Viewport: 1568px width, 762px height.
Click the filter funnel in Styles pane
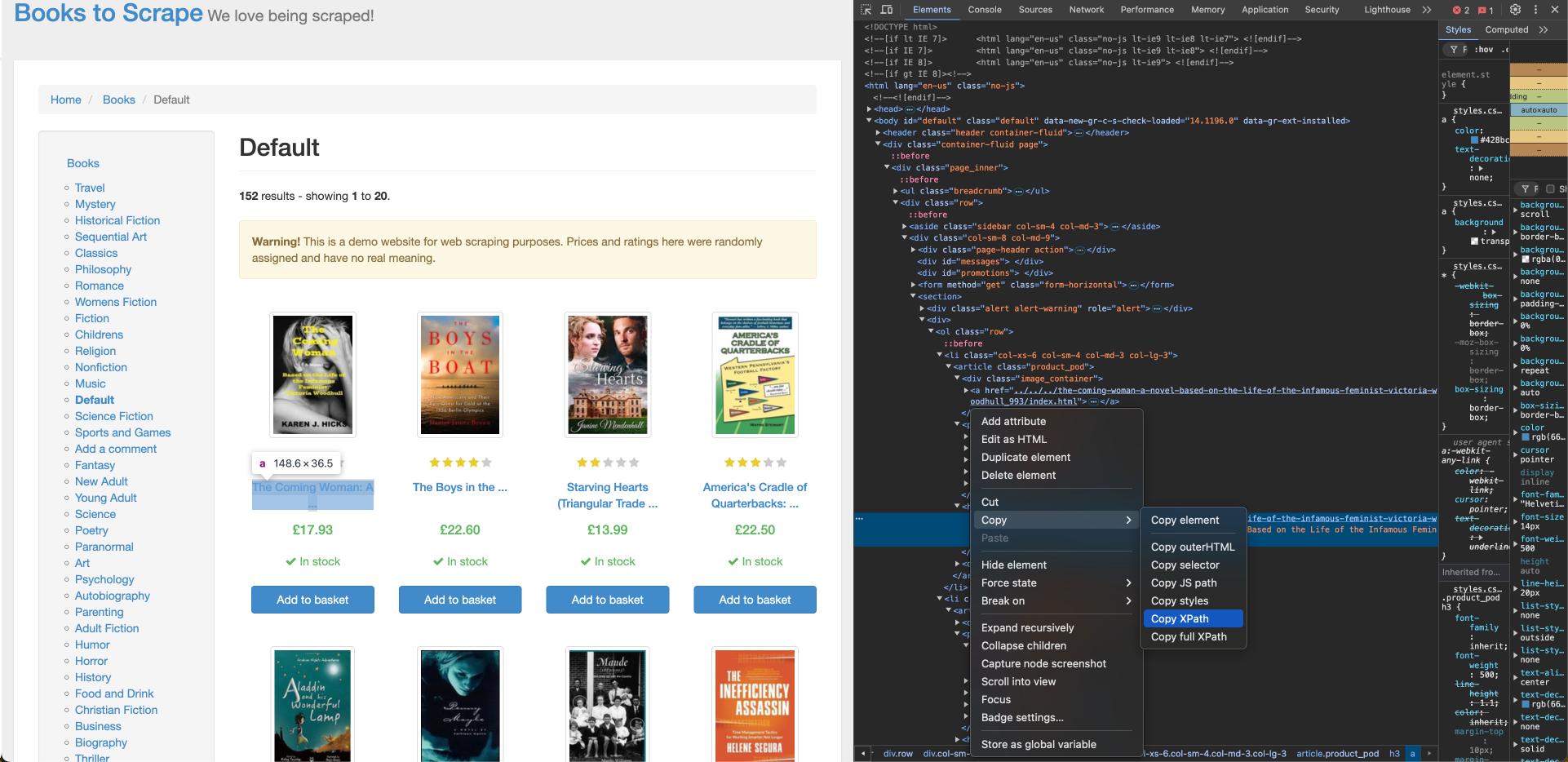1453,49
